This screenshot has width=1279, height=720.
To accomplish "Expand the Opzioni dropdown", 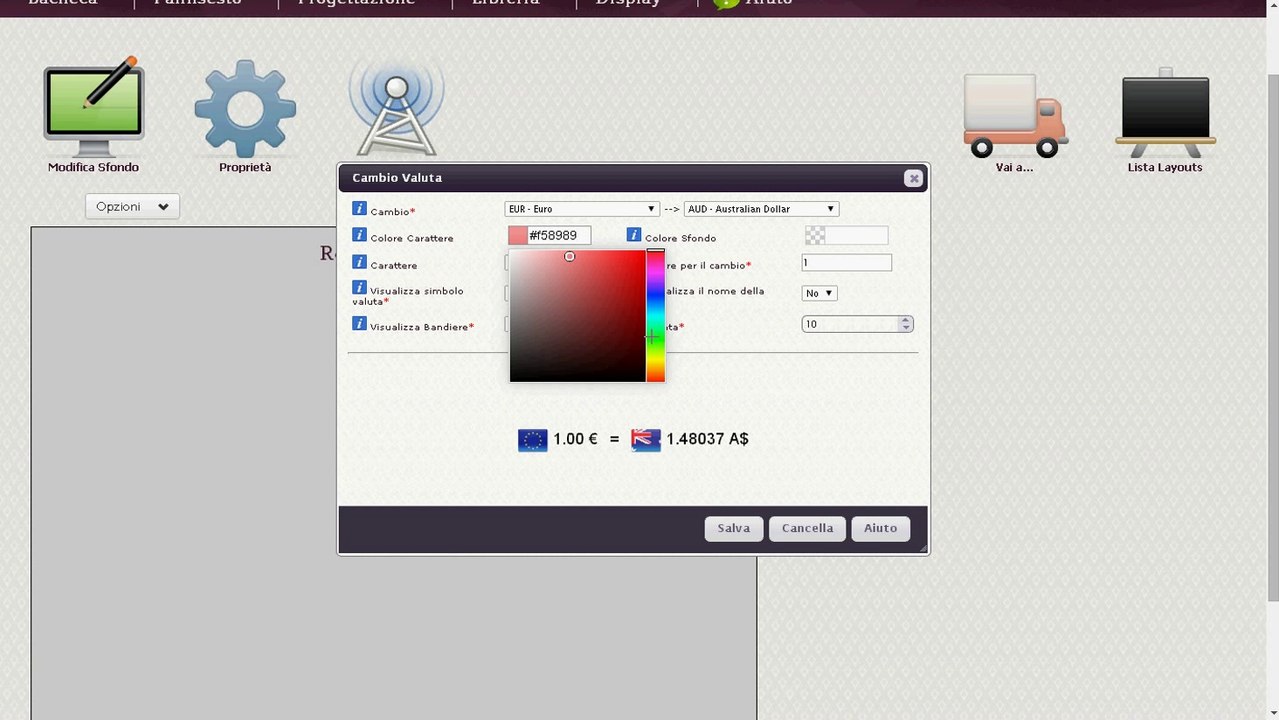I will (132, 207).
